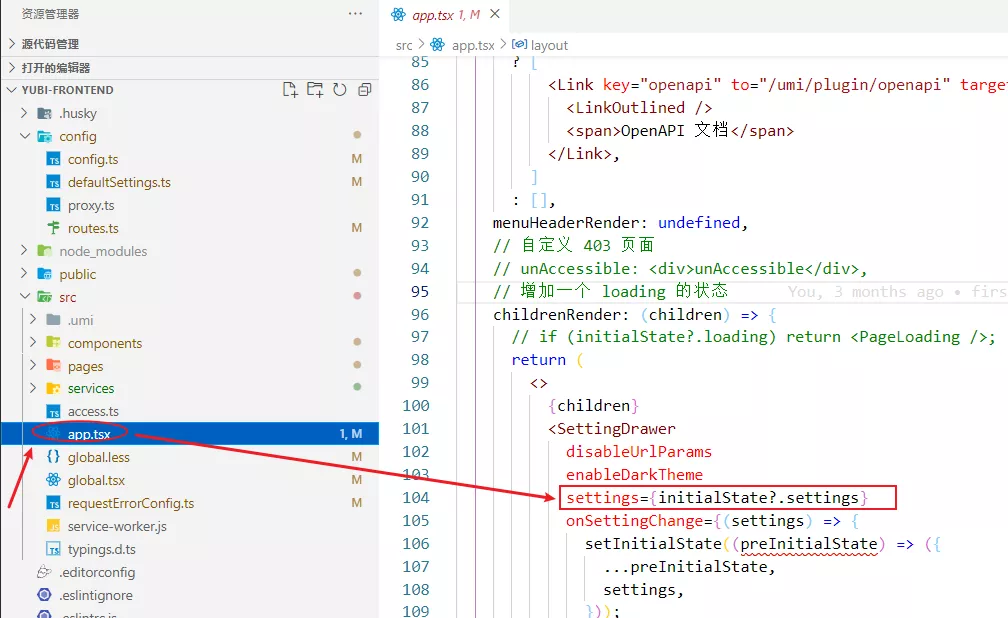
Task: Refresh the explorer file tree
Action: click(x=339, y=89)
